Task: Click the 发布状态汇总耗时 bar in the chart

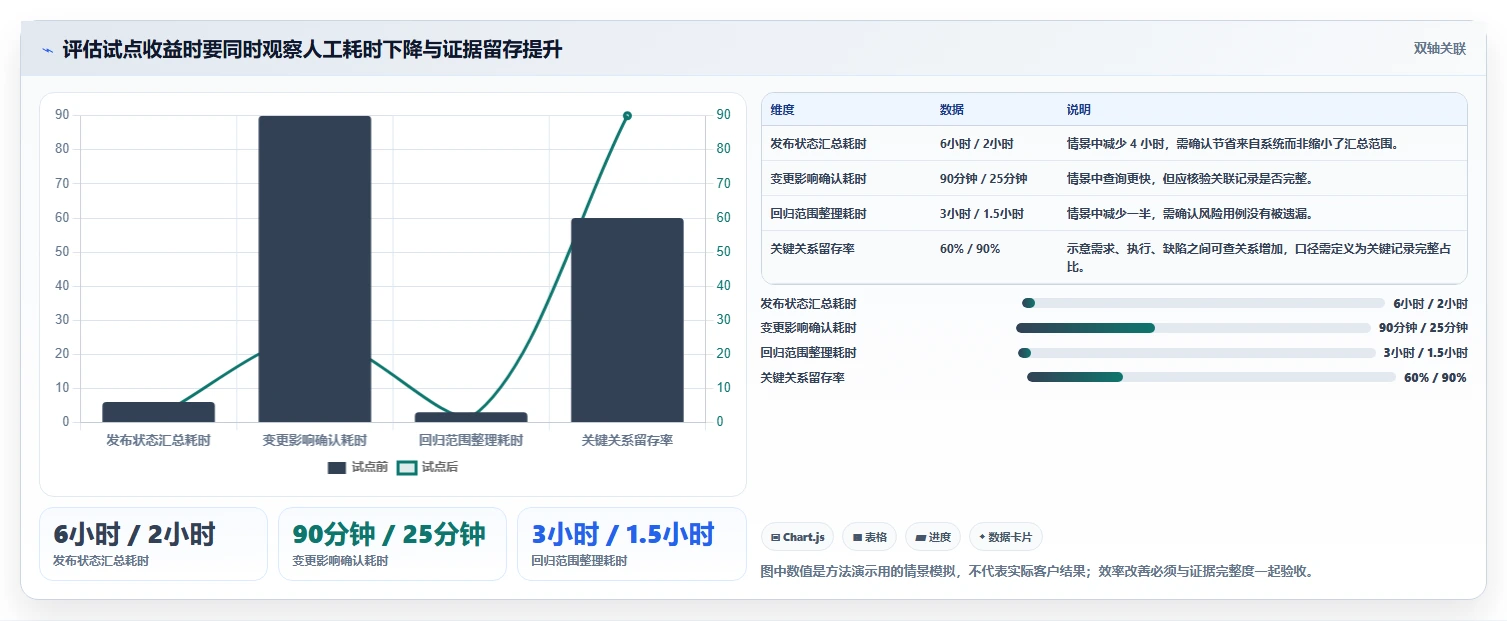Action: 158,412
